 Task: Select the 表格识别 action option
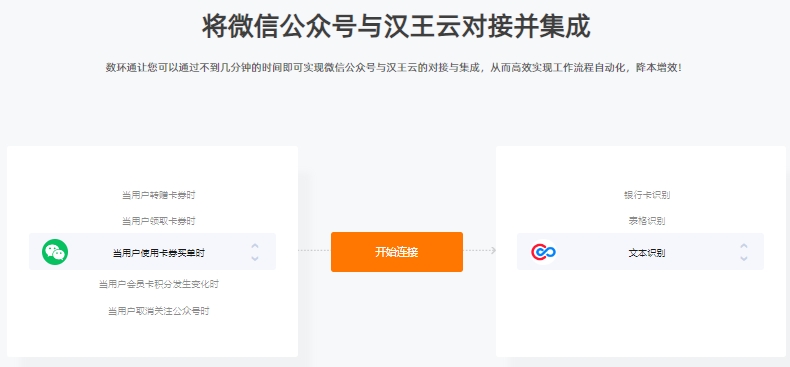tap(647, 221)
